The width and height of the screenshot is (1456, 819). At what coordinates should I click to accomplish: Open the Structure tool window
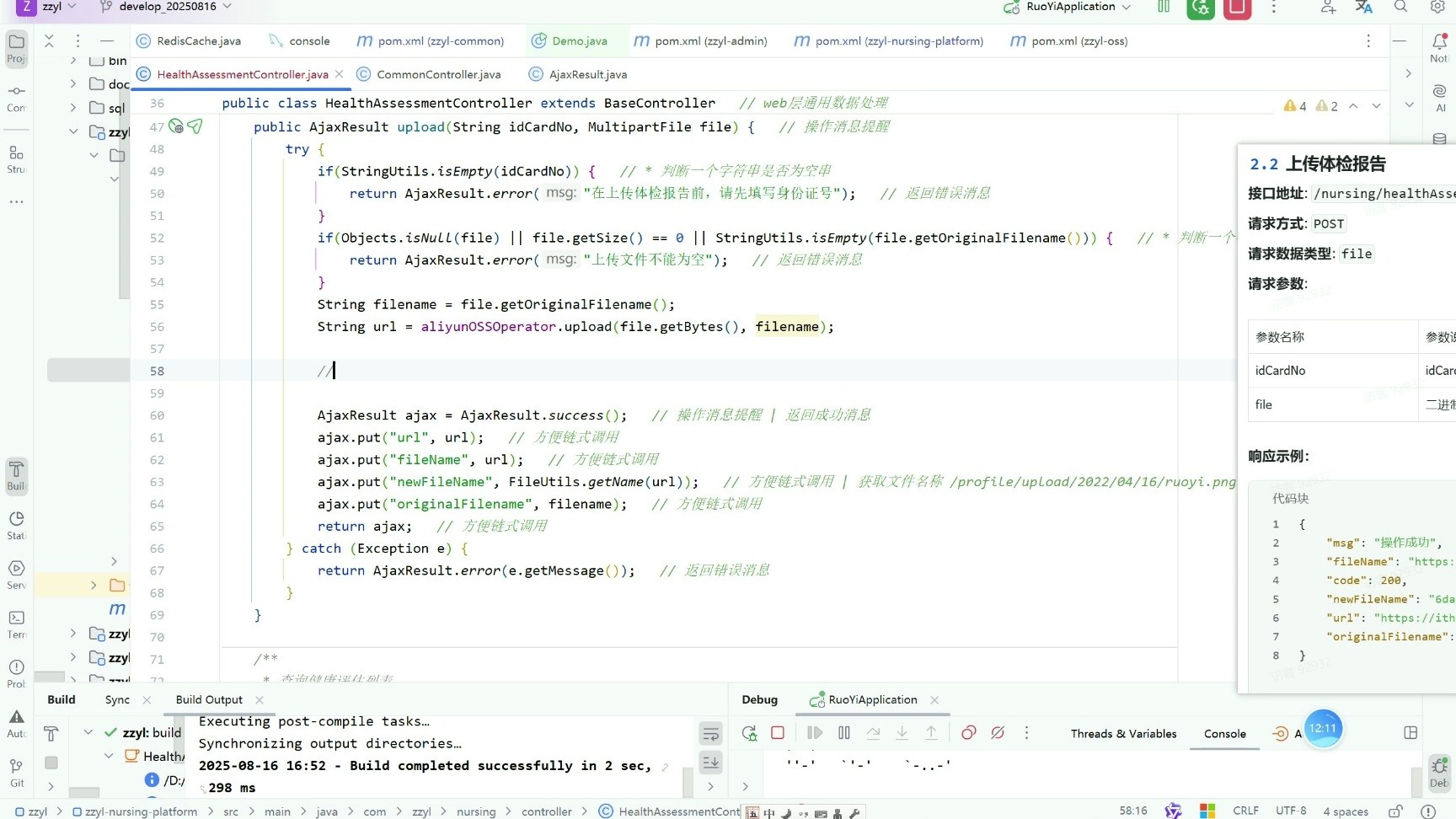pos(16,159)
